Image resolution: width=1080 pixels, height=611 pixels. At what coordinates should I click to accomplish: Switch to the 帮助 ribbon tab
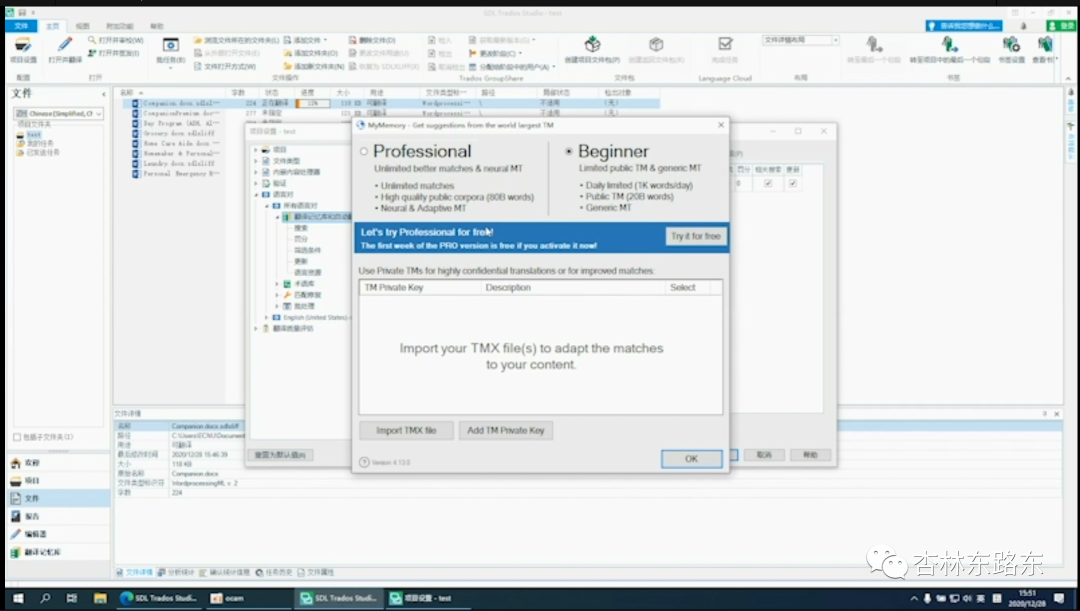coord(157,26)
